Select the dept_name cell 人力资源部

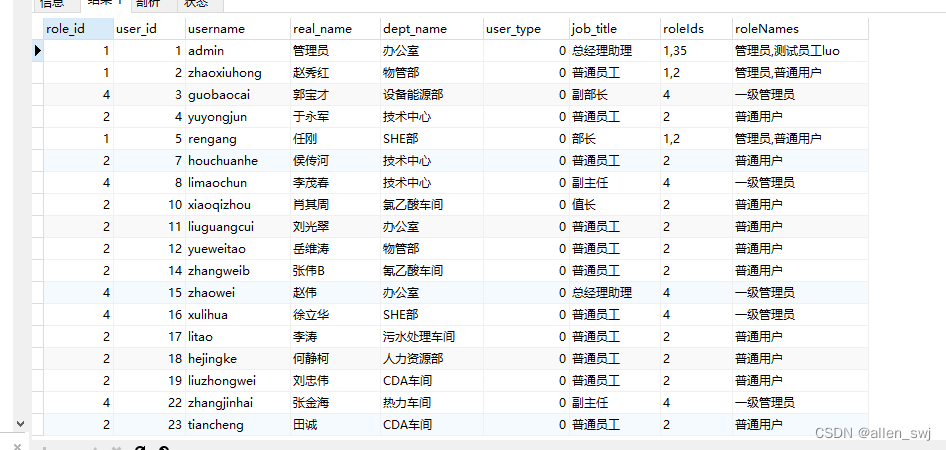coord(432,359)
